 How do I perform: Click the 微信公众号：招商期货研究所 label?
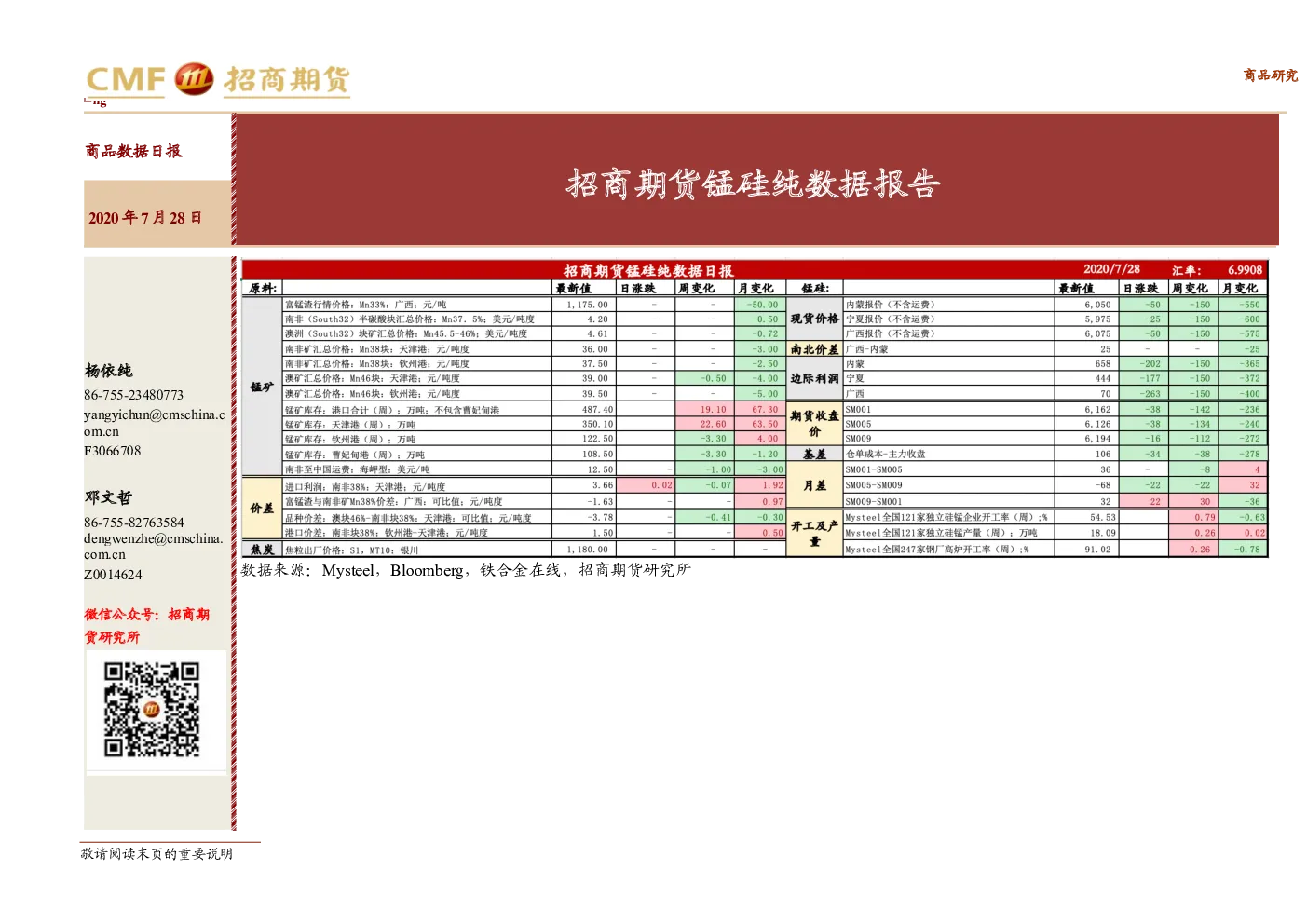click(x=147, y=626)
